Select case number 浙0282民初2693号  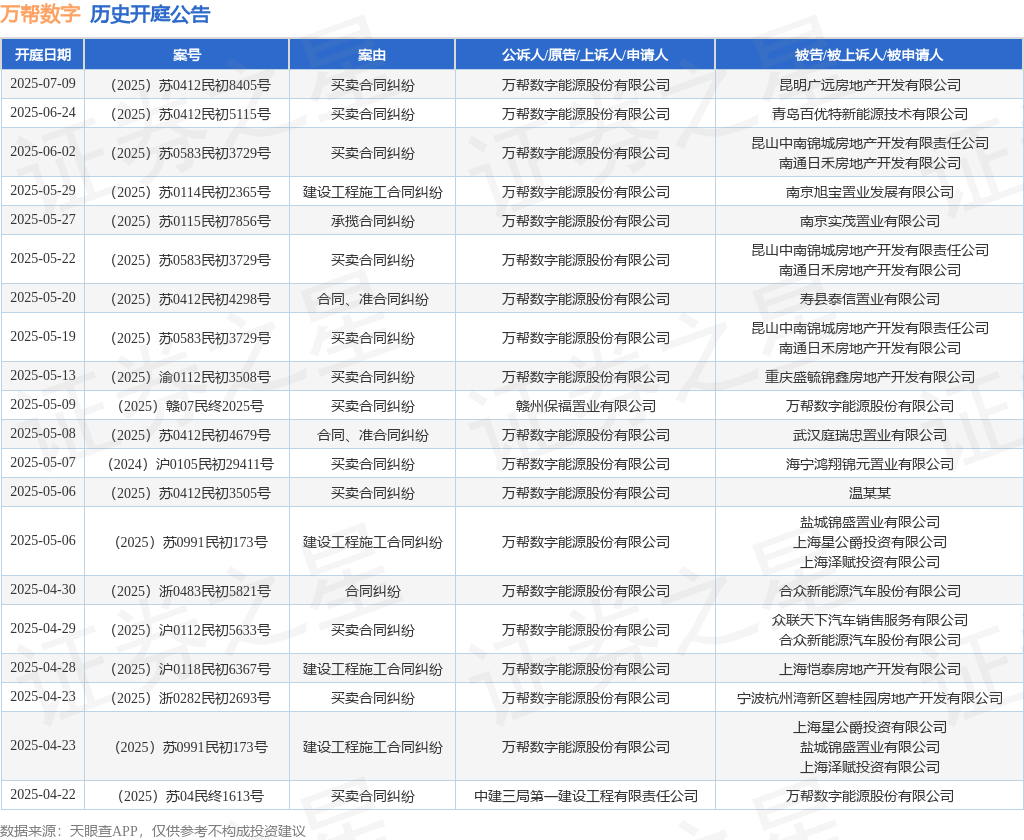pos(191,698)
